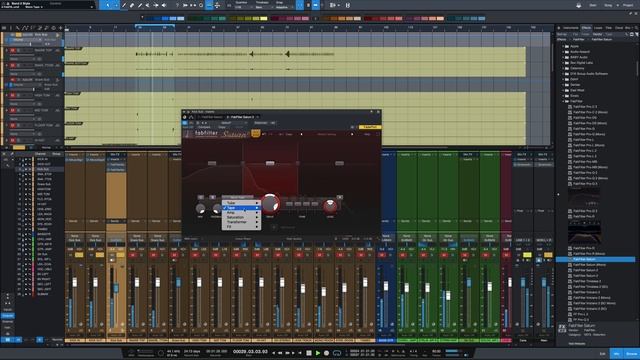Mute the blue mixer channel

(x=382, y=255)
